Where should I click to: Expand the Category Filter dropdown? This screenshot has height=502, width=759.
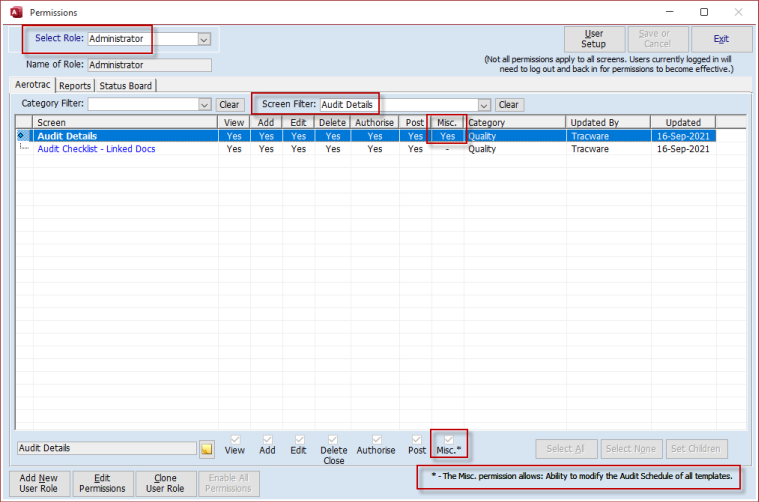click(204, 105)
